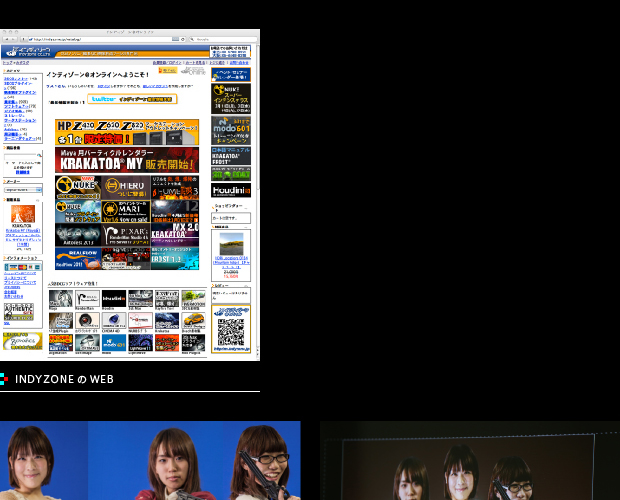The width and height of the screenshot is (620, 500).
Task: Click the MARI product banner
Action: 125,210
